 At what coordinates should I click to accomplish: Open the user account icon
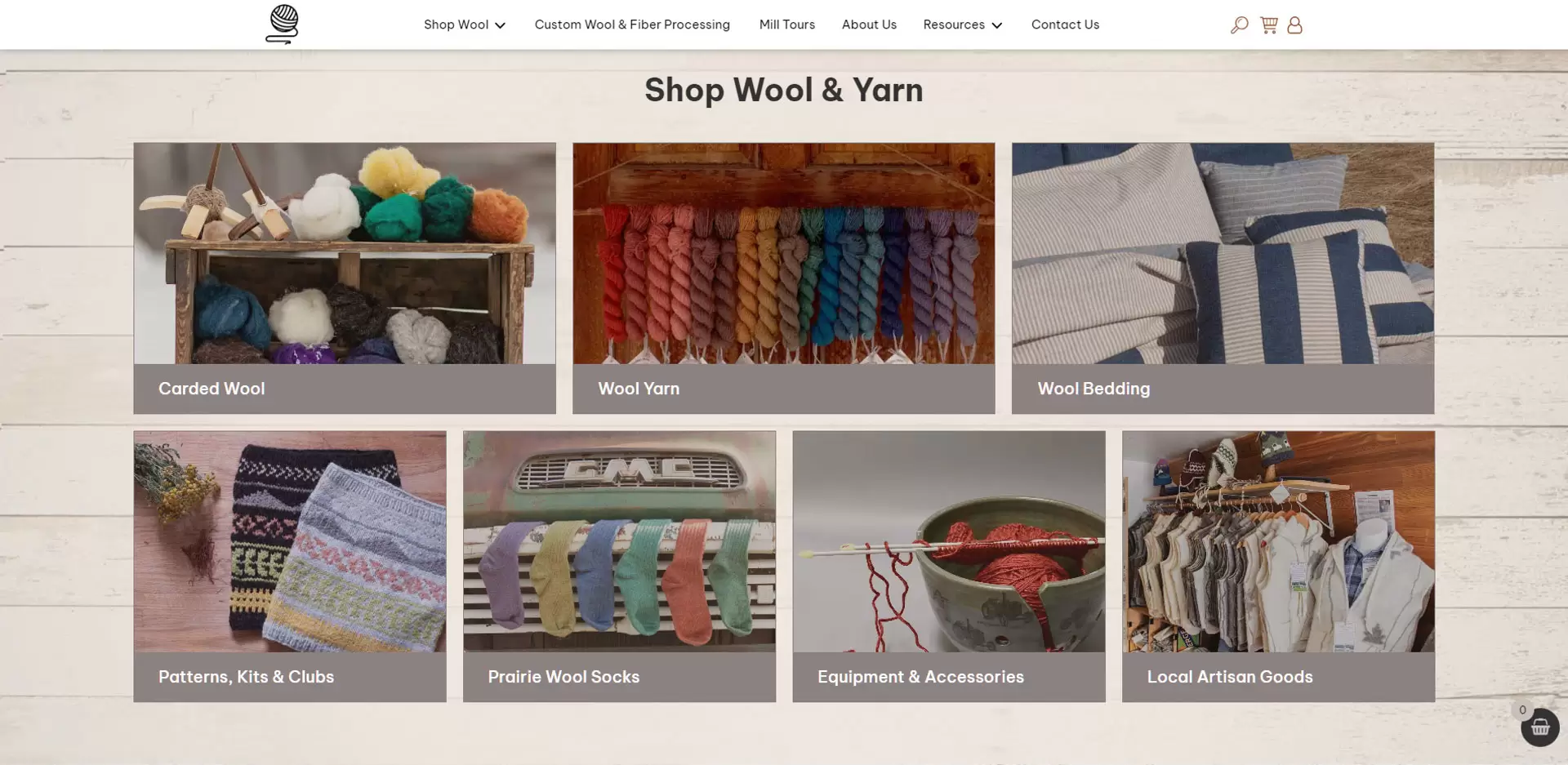[x=1294, y=25]
